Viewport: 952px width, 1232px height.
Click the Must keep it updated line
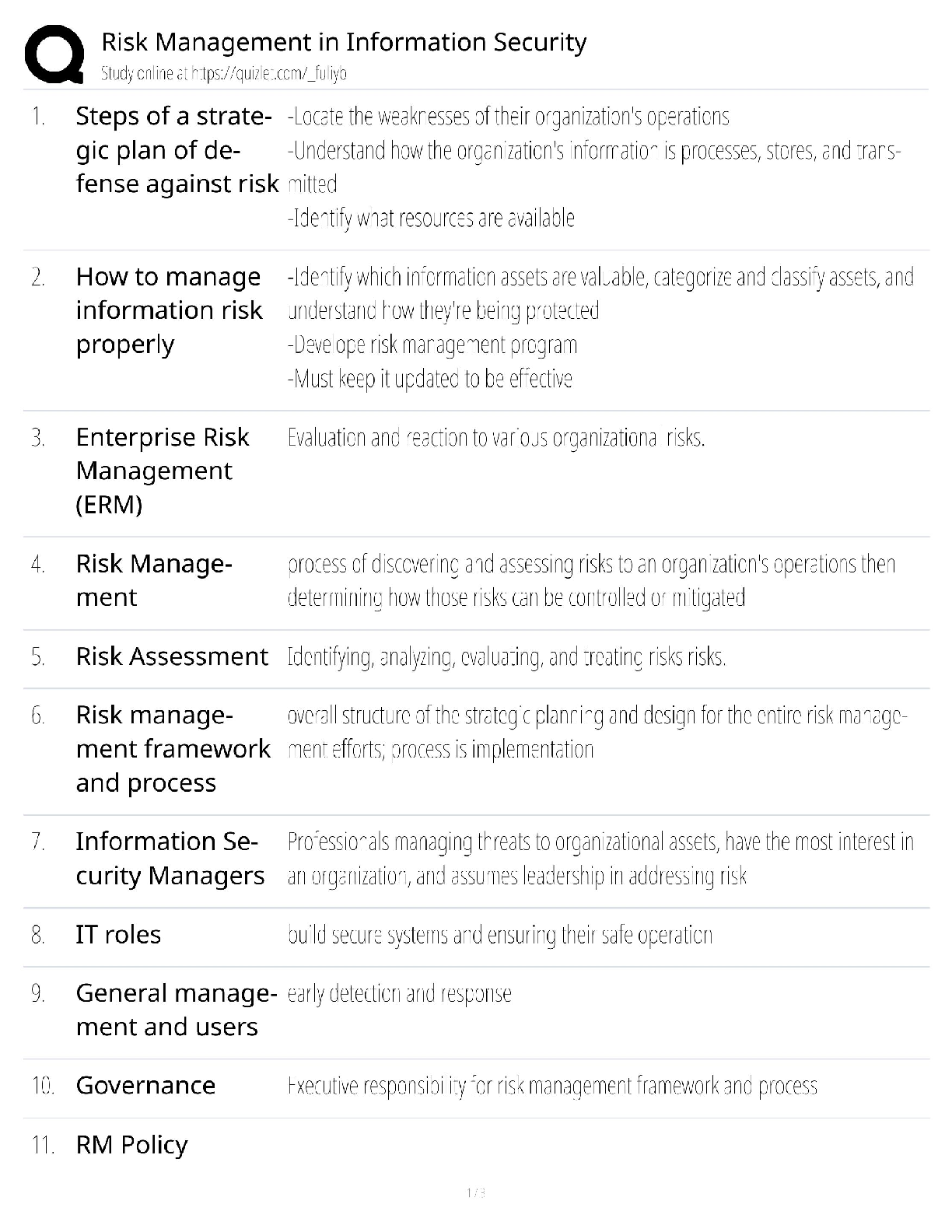point(430,379)
